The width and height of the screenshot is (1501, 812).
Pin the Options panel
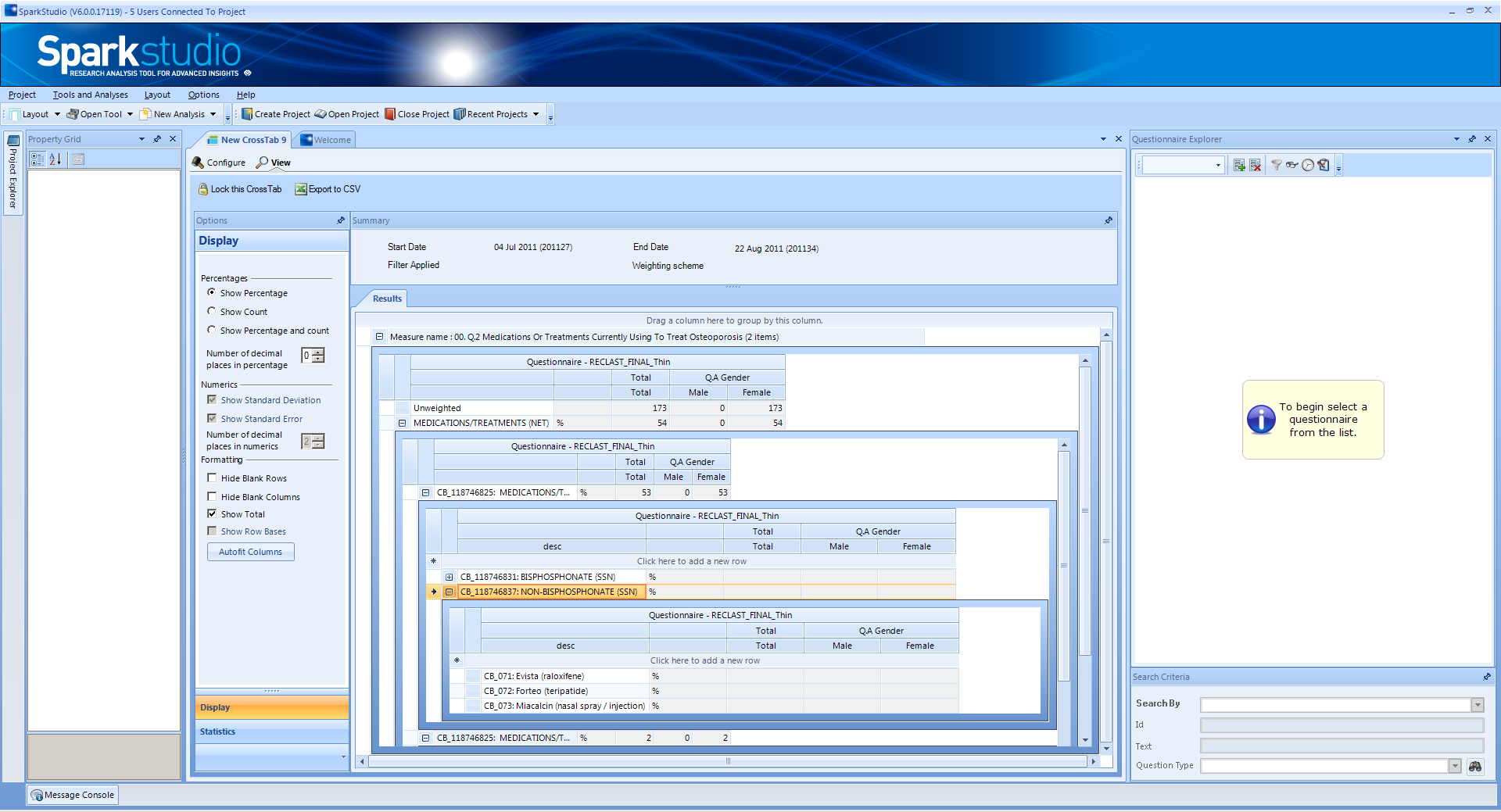341,220
